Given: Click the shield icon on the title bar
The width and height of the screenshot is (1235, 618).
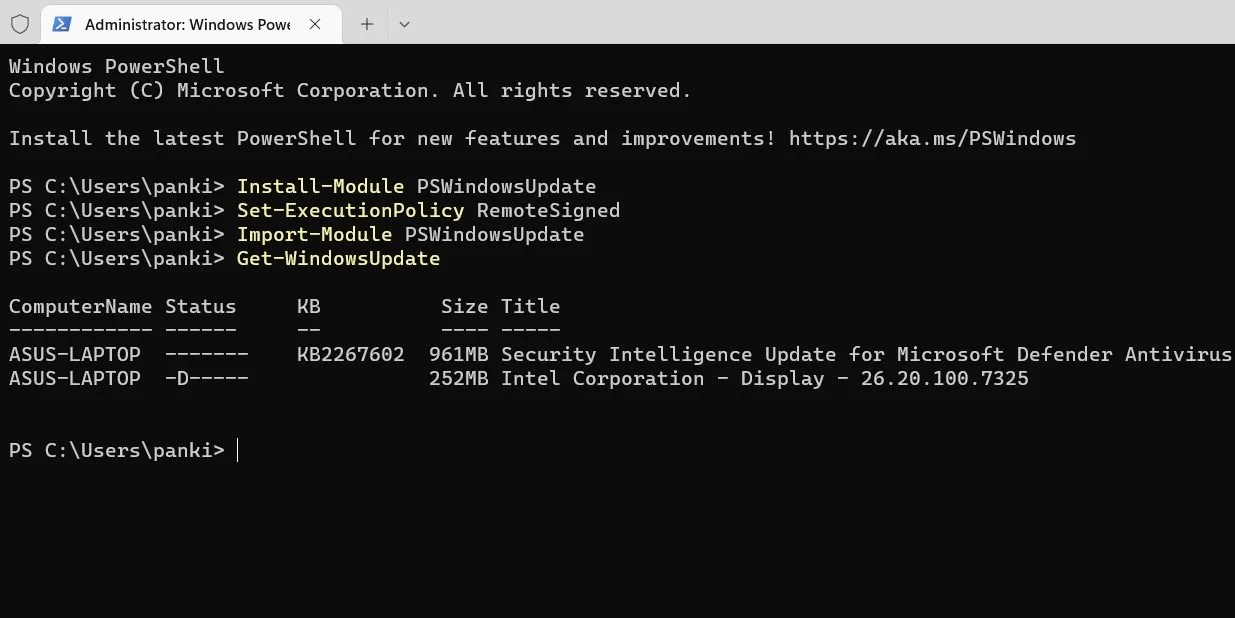Looking at the screenshot, I should point(20,24).
